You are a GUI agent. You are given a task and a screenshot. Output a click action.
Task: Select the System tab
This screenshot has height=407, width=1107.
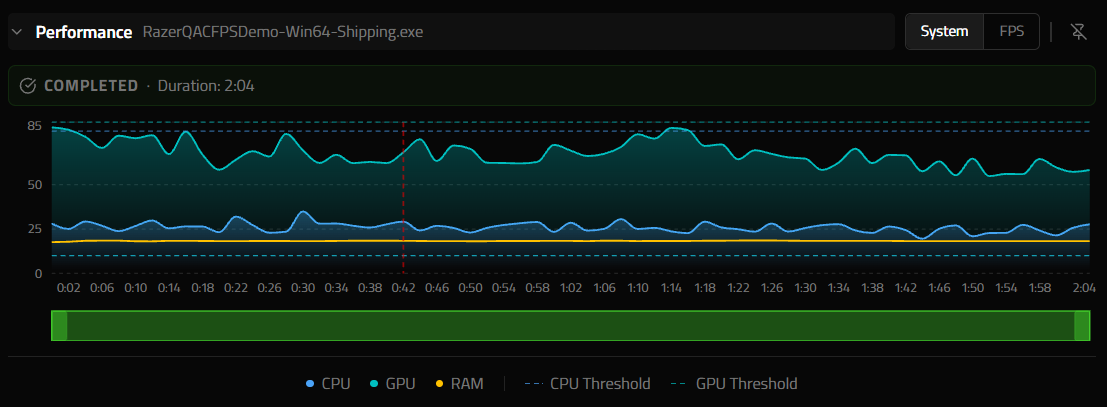(x=945, y=31)
